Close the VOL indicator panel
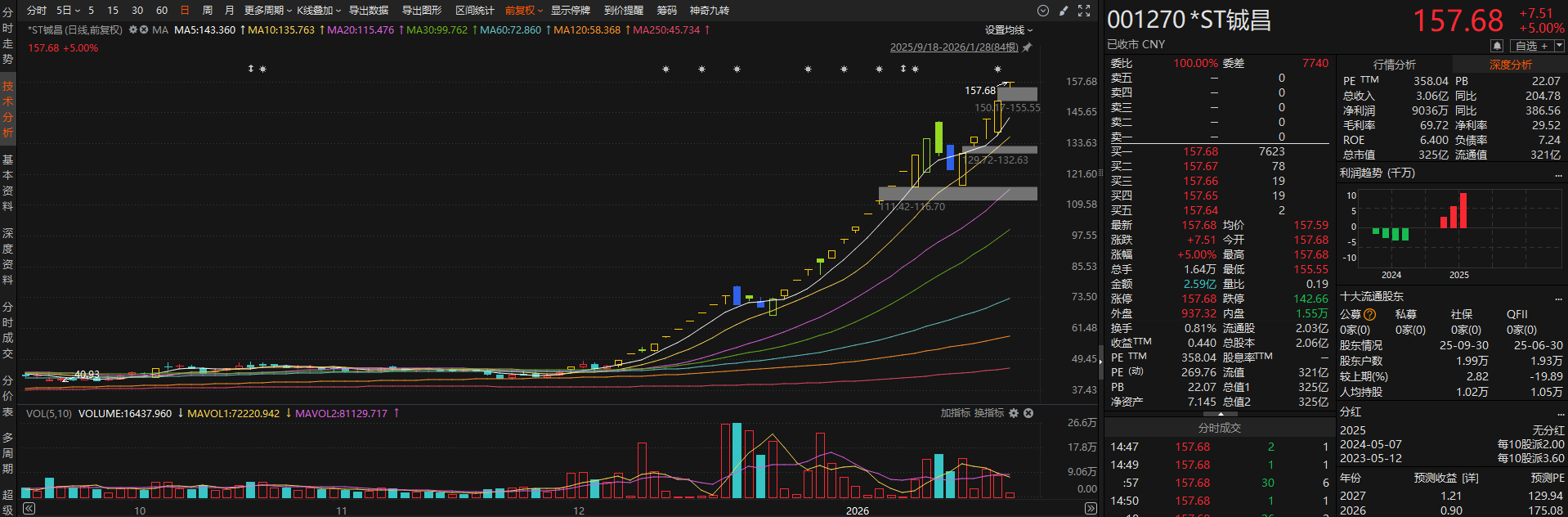Viewport: 1568px width, 517px height. tap(1028, 413)
